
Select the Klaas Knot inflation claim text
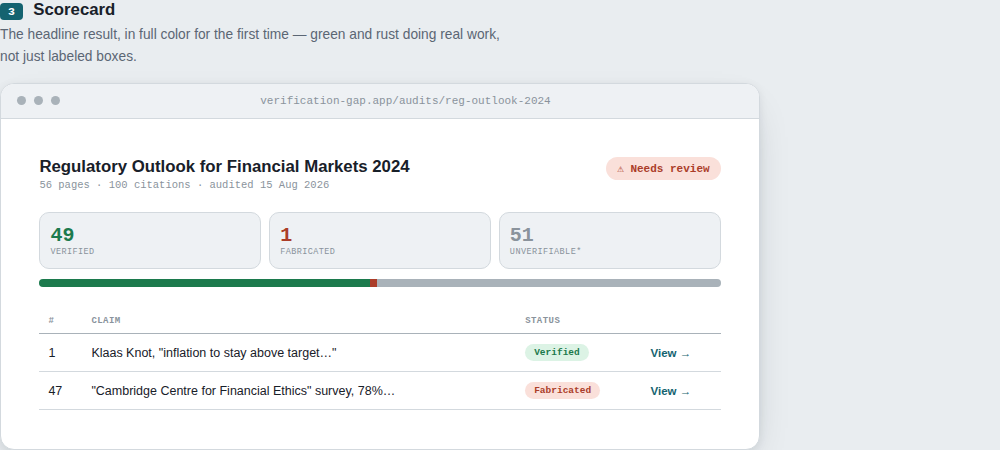pos(214,353)
